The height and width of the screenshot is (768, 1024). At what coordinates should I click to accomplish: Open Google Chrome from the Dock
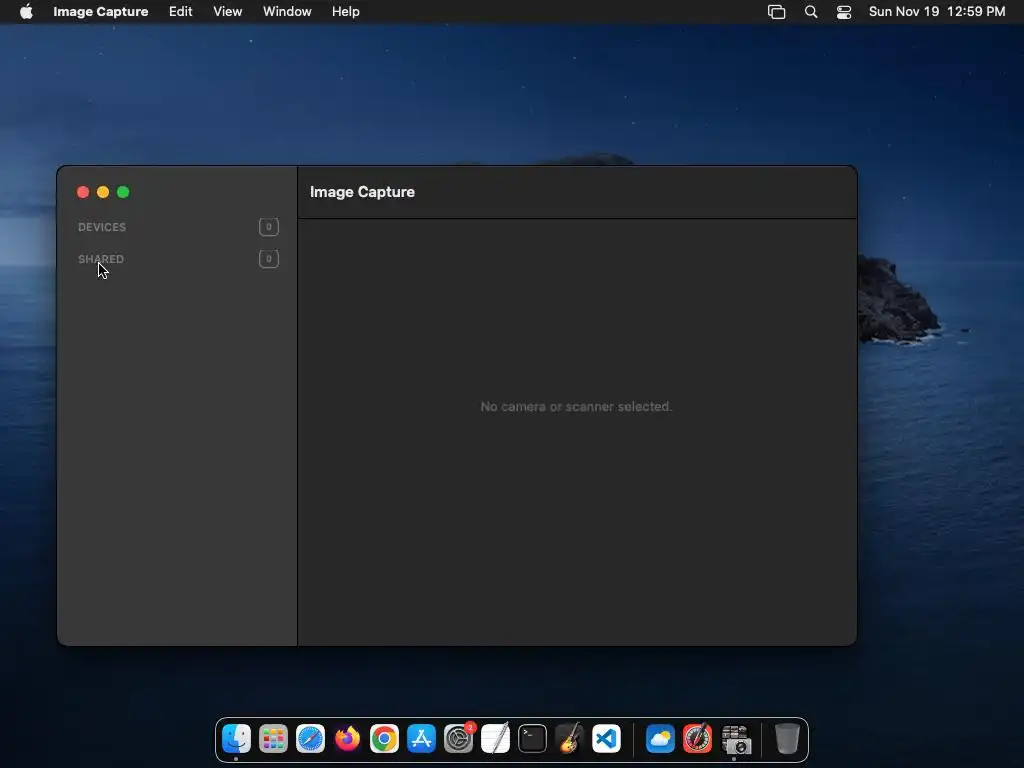point(384,739)
